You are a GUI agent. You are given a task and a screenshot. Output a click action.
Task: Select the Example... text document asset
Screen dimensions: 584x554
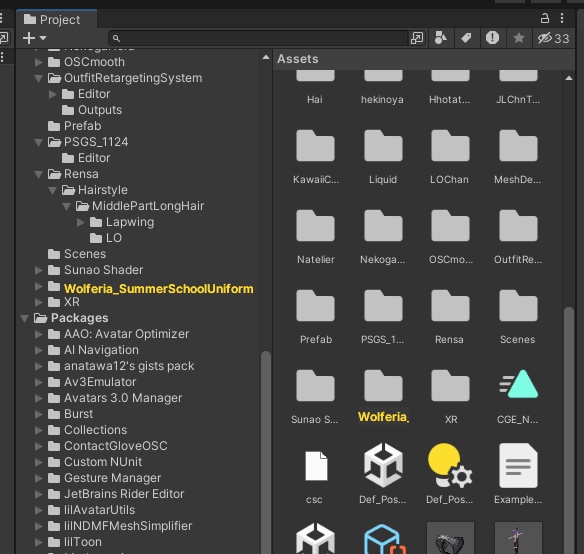518,466
